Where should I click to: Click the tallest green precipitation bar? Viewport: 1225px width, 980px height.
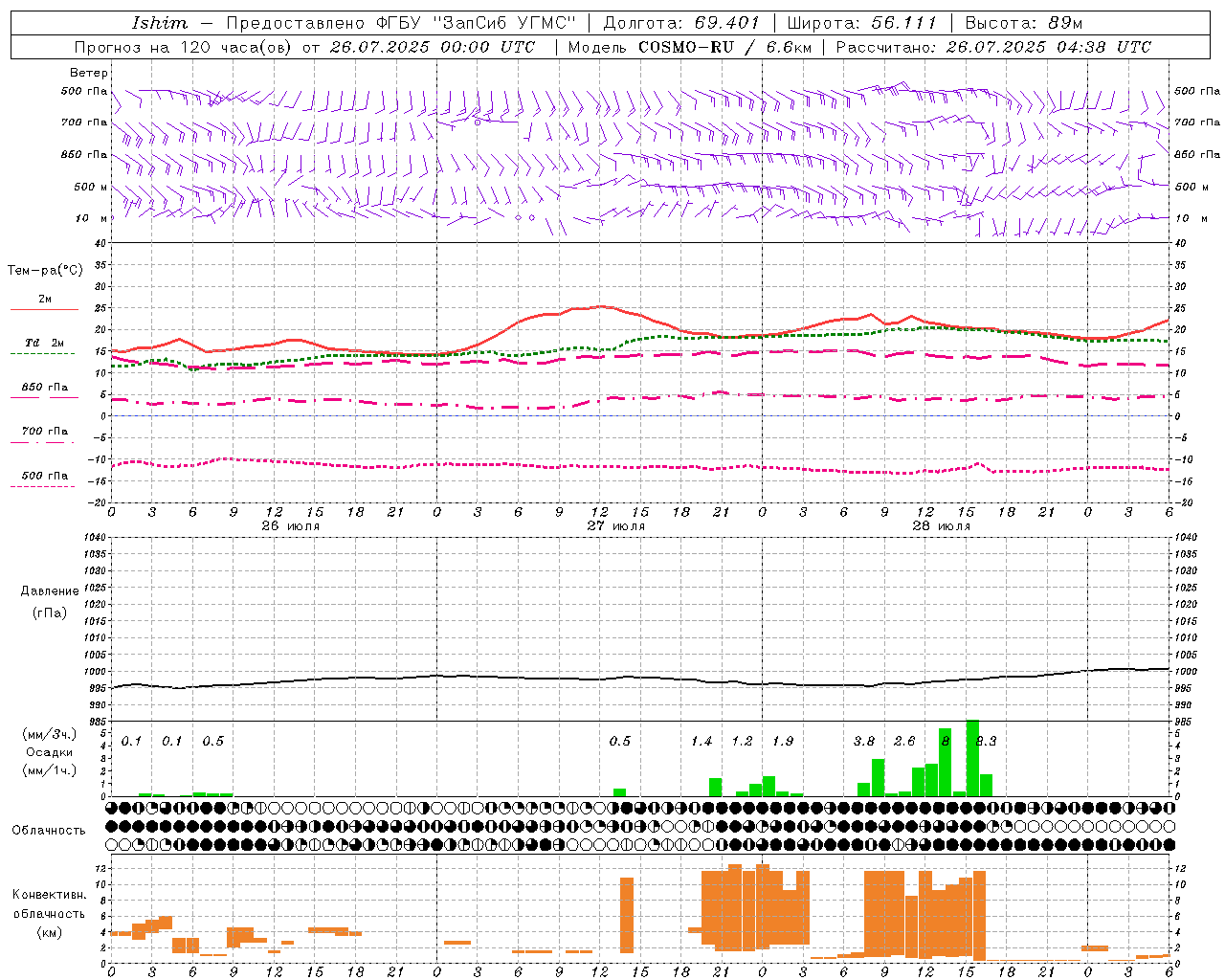972,757
